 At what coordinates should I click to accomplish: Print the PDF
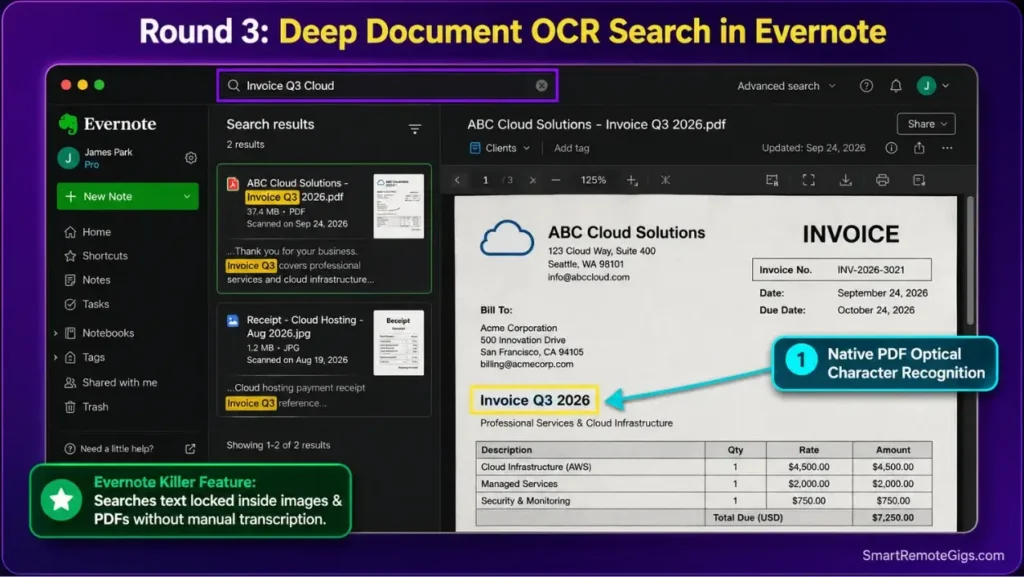click(882, 180)
